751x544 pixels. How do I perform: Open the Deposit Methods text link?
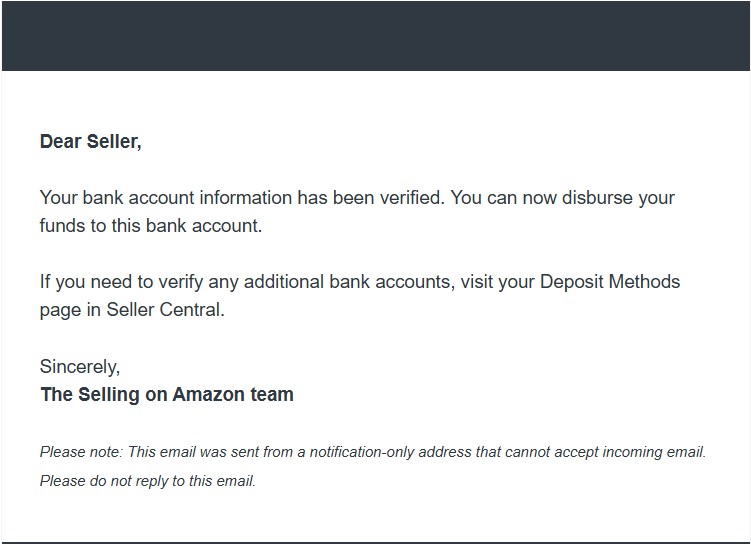(x=610, y=282)
